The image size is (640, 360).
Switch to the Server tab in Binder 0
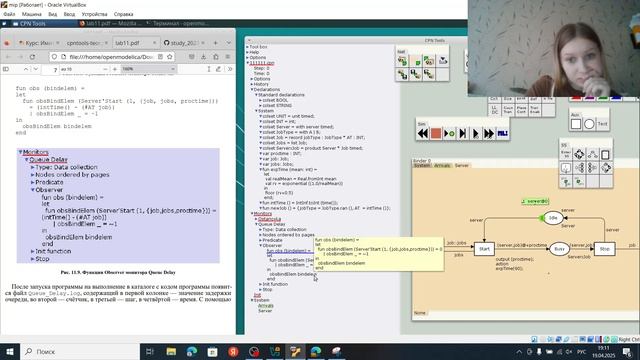[x=462, y=165]
